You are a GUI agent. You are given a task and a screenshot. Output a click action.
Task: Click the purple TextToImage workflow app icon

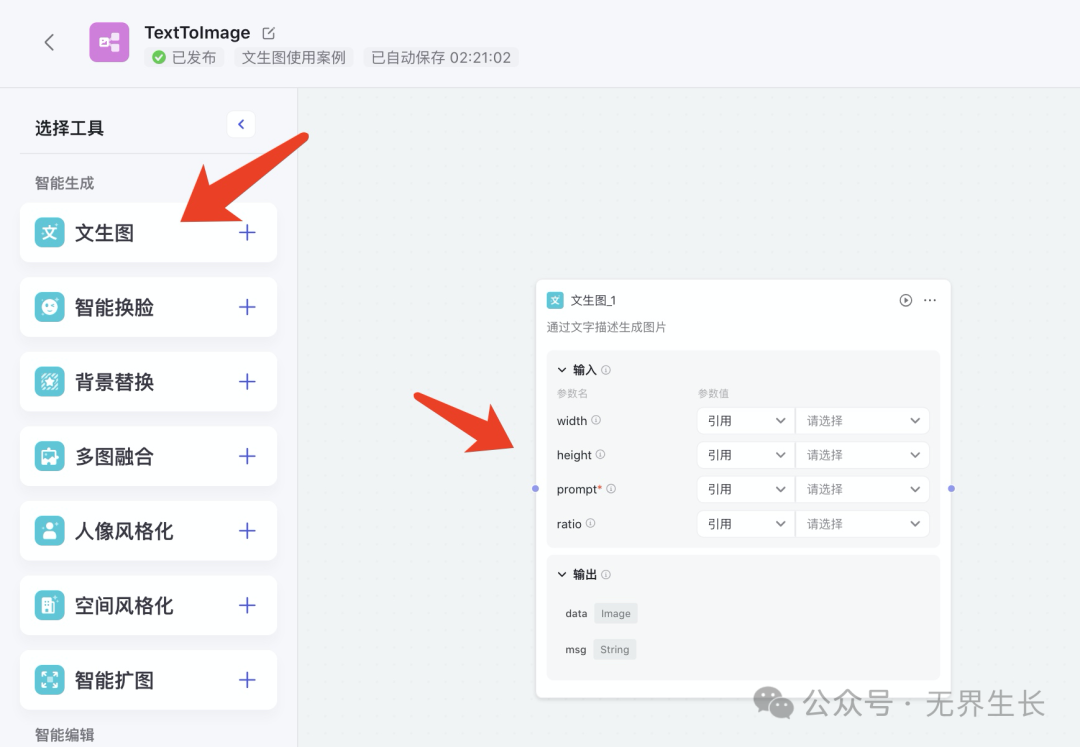pyautogui.click(x=109, y=43)
